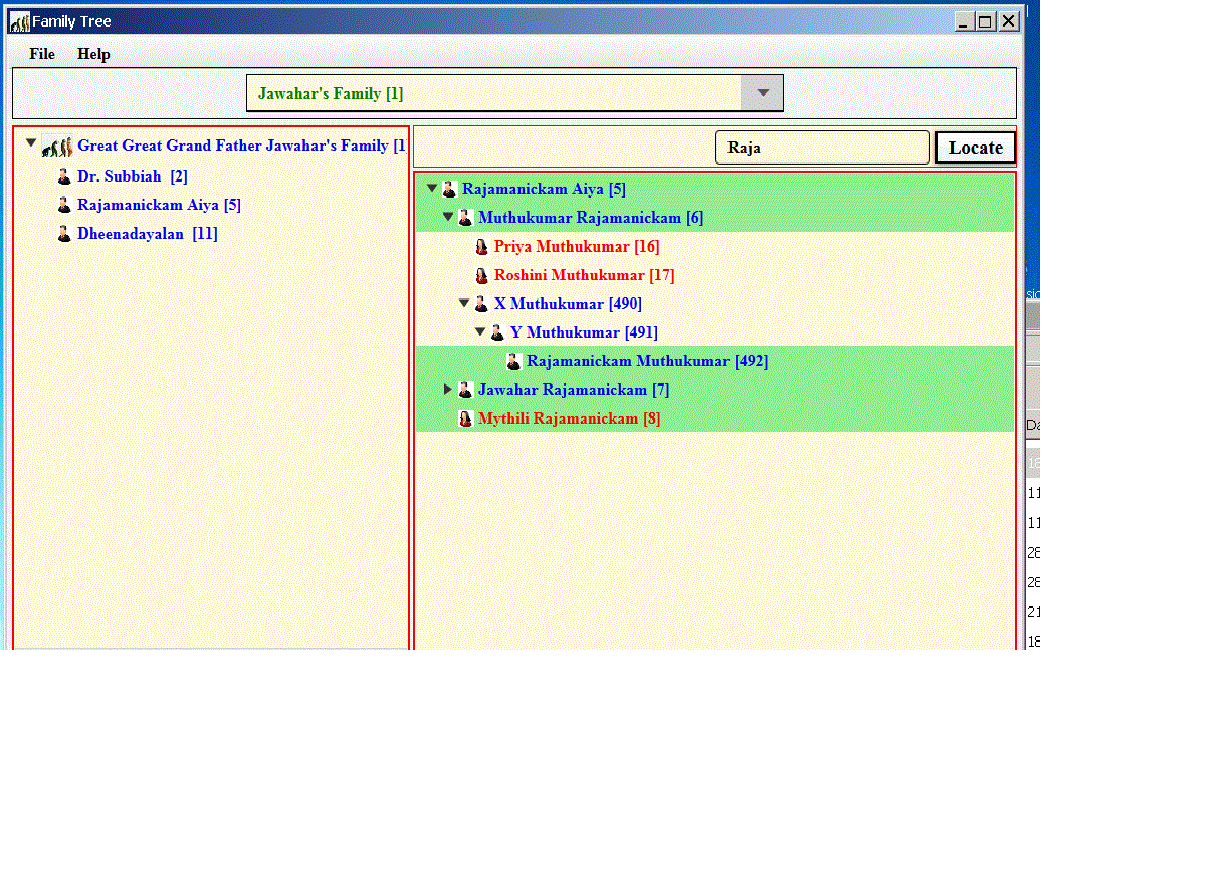Click inside the Raja search field
Image resolution: width=1206 pixels, height=870 pixels.
coord(822,147)
